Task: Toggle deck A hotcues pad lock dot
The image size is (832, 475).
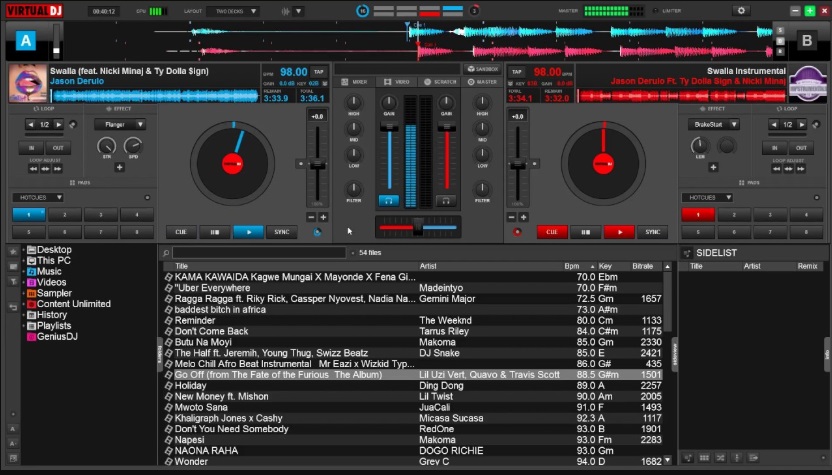Action: [148, 197]
